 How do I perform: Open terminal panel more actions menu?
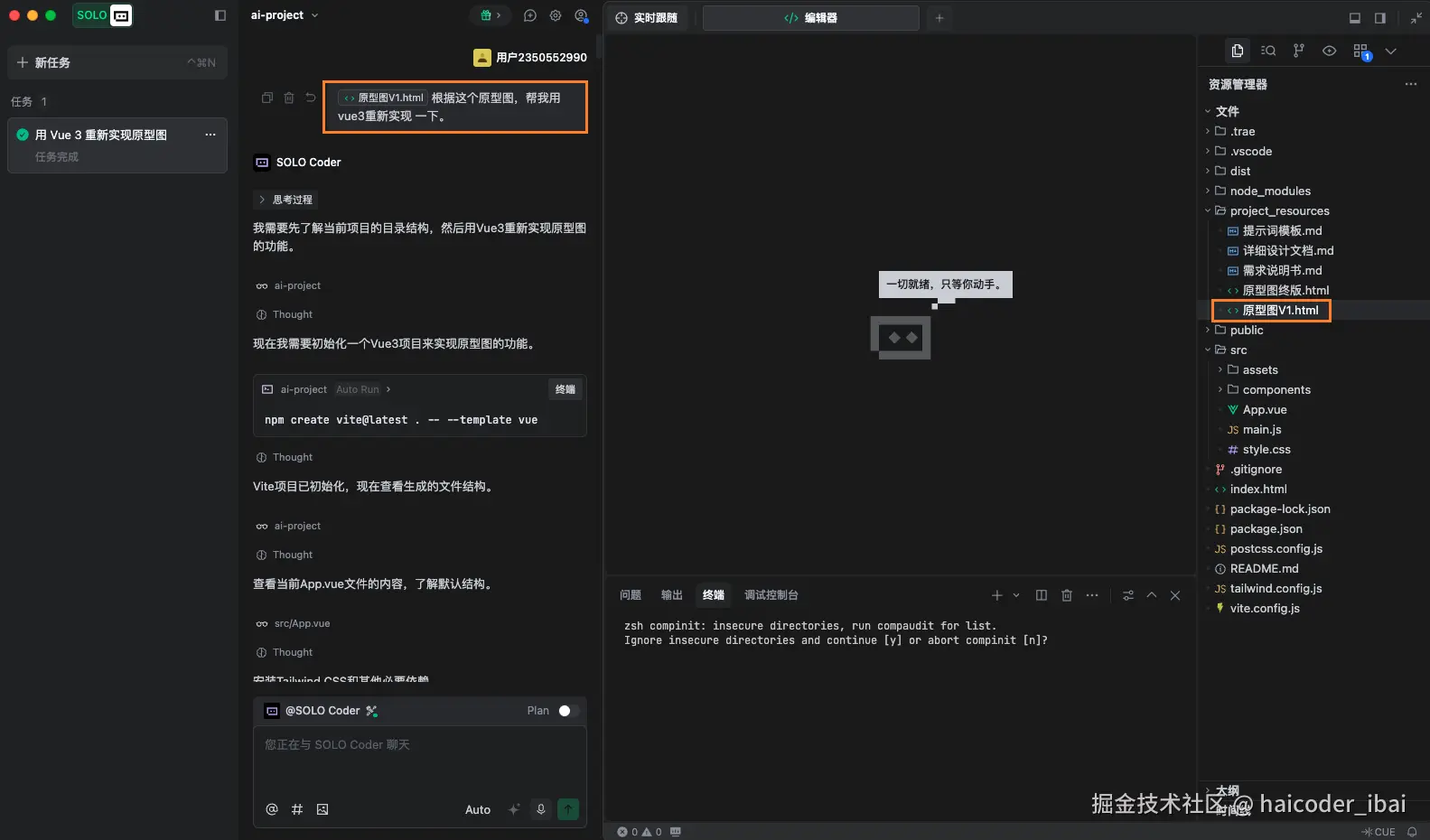click(1092, 595)
